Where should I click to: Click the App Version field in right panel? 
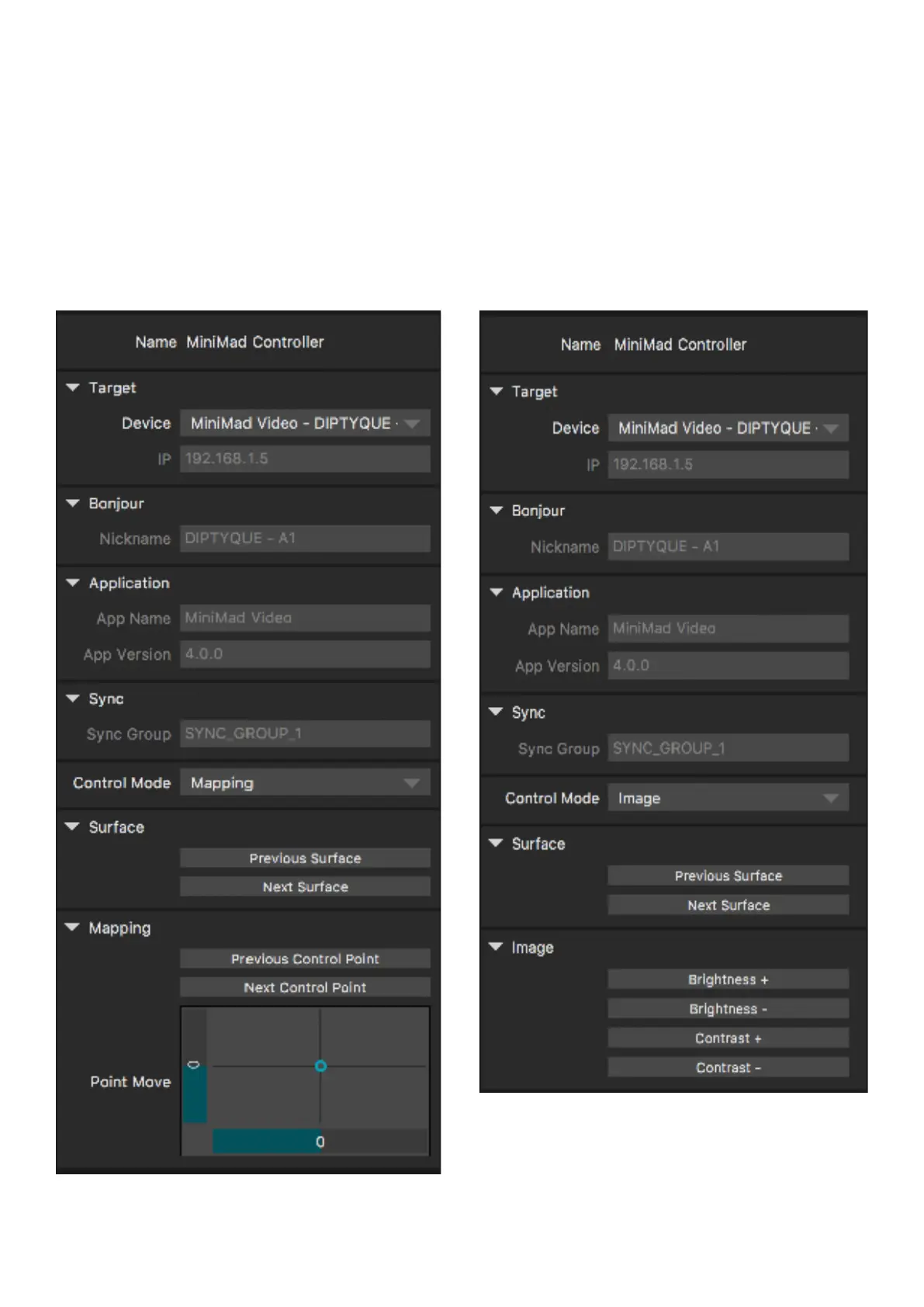point(728,665)
